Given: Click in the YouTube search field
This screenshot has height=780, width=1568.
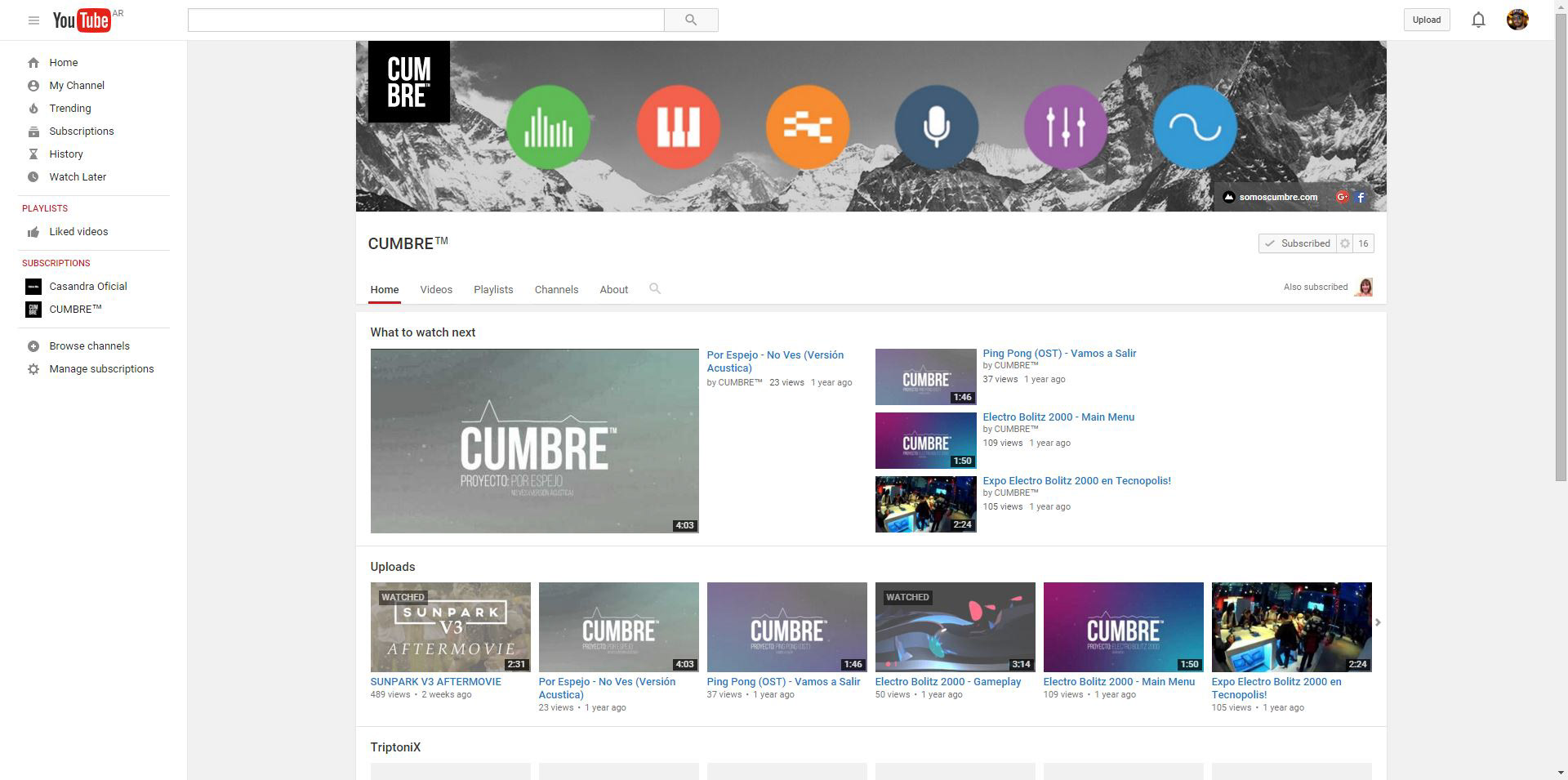Looking at the screenshot, I should [426, 20].
